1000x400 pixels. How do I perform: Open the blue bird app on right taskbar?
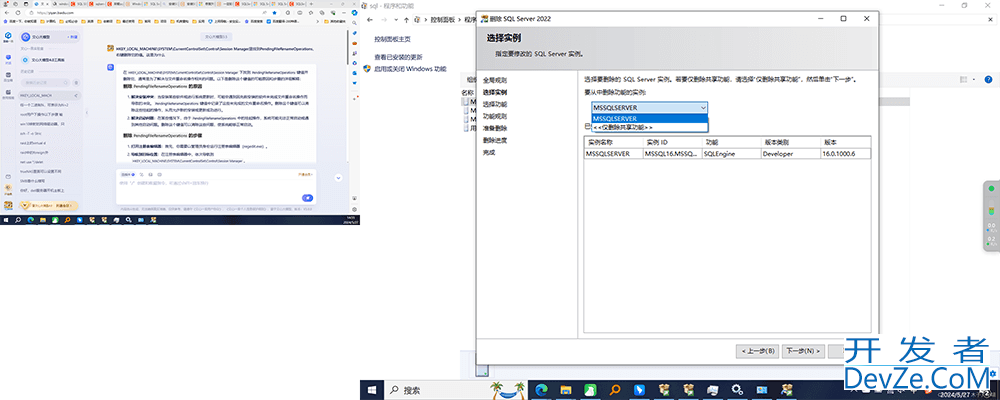pos(639,389)
